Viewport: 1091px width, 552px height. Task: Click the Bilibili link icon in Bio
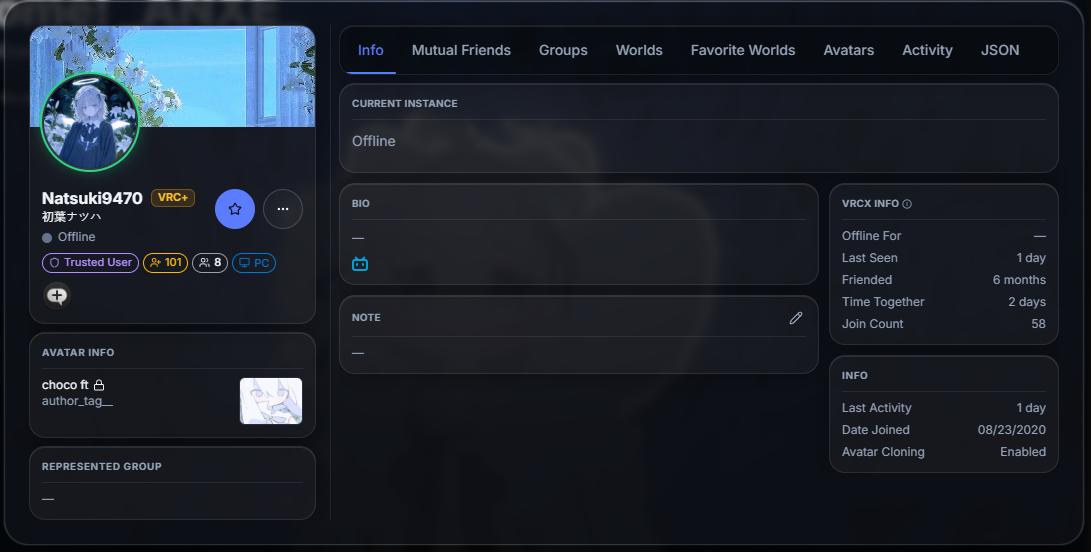pos(360,264)
